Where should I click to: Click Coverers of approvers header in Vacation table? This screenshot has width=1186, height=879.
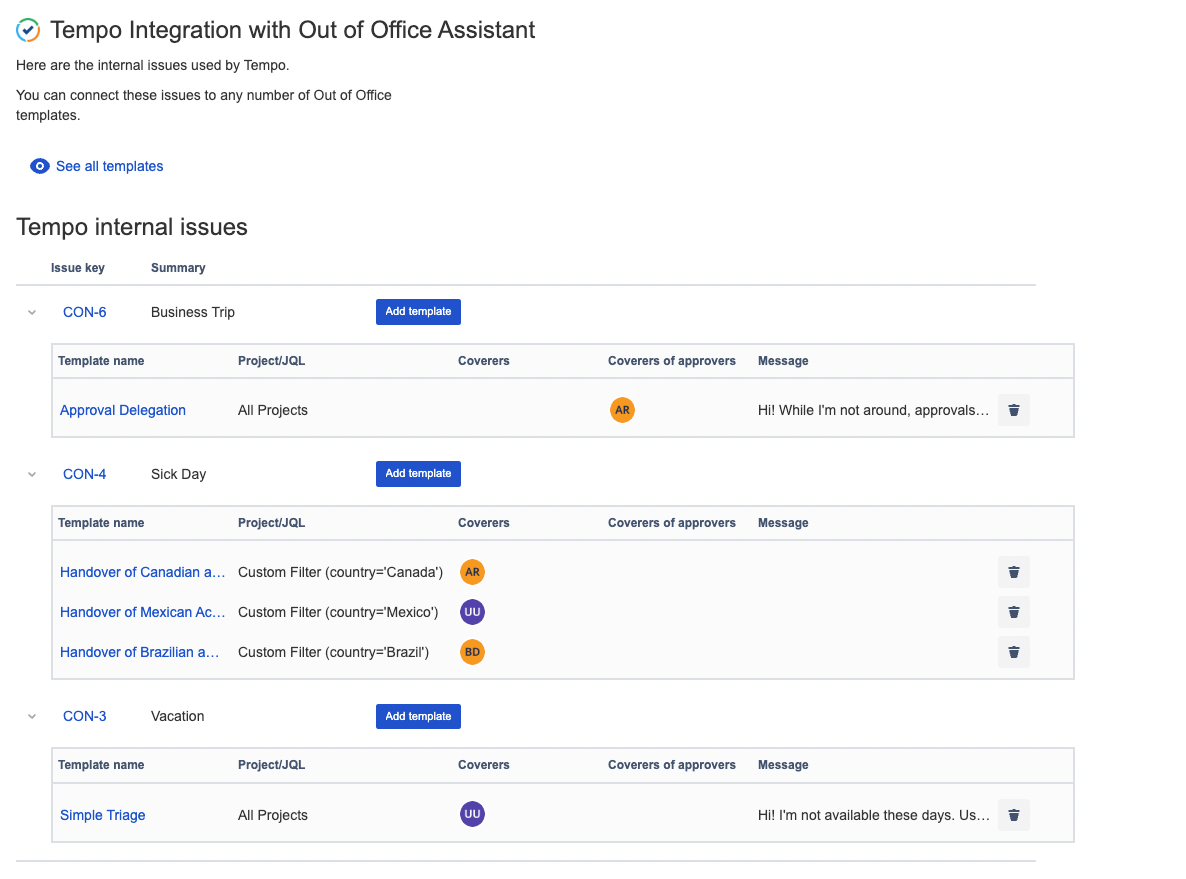click(x=672, y=765)
